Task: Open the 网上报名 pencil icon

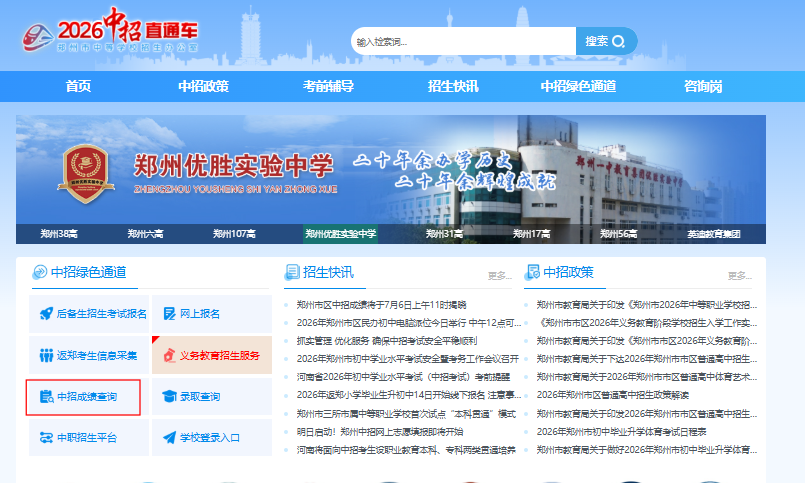Action: tap(169, 314)
